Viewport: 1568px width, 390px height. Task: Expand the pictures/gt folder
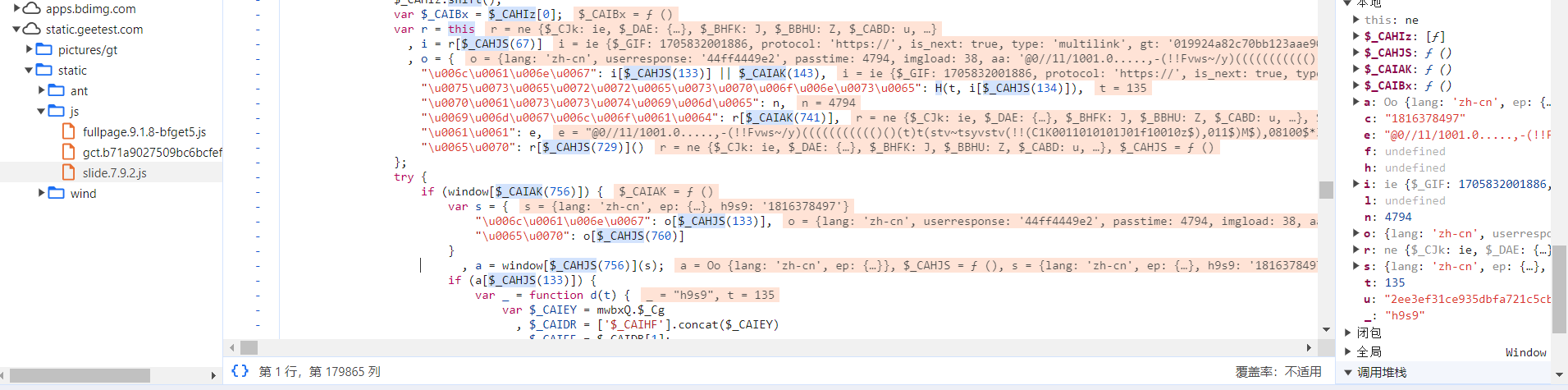pyautogui.click(x=30, y=49)
